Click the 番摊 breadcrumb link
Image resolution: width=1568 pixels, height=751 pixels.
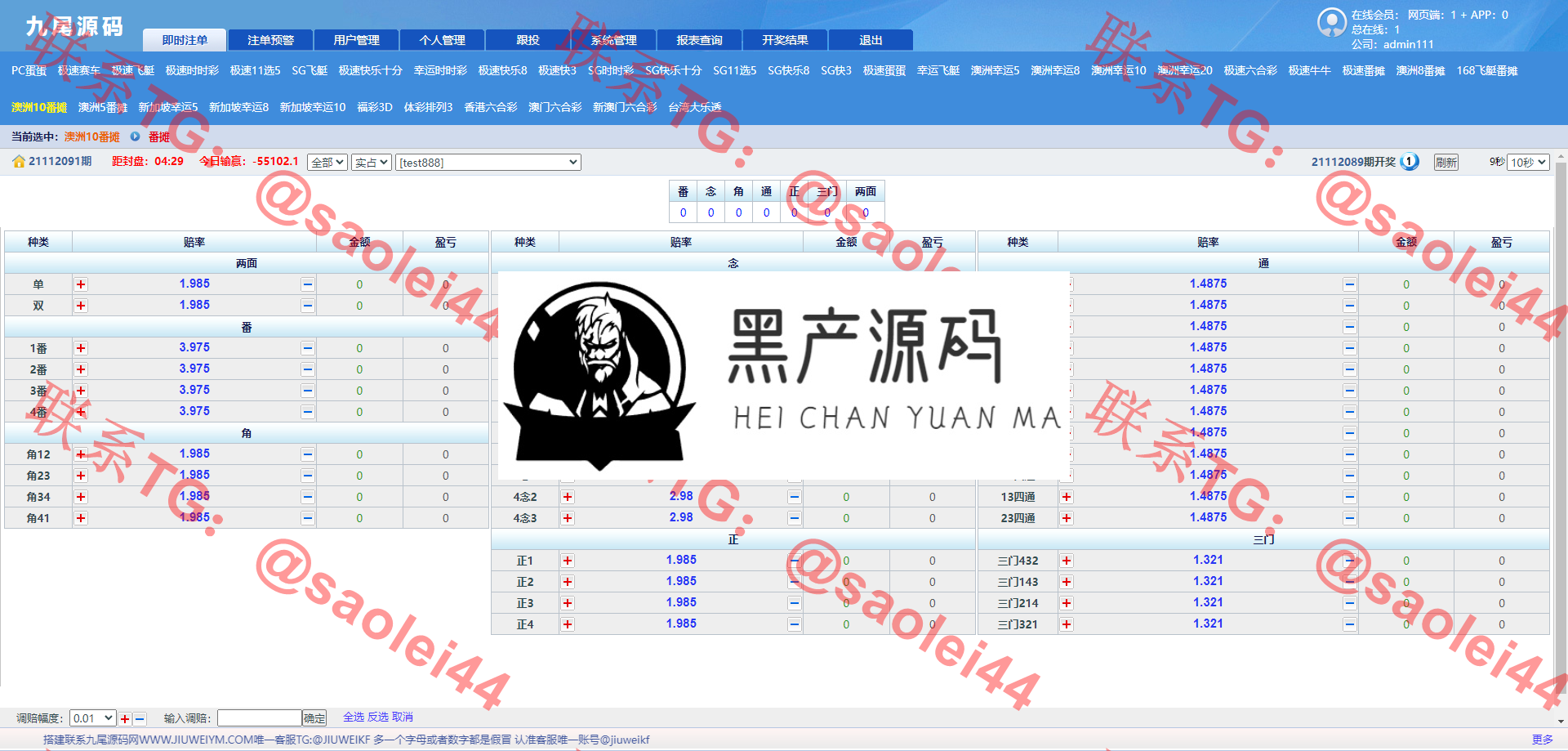[159, 137]
